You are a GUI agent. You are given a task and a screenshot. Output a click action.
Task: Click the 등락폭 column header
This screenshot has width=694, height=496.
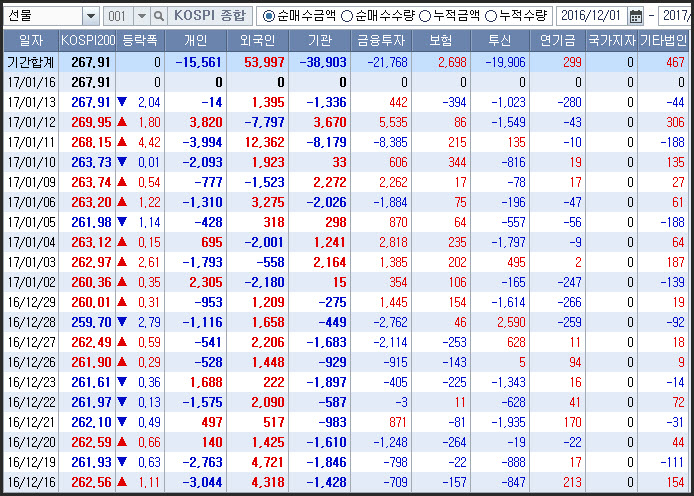pos(140,41)
